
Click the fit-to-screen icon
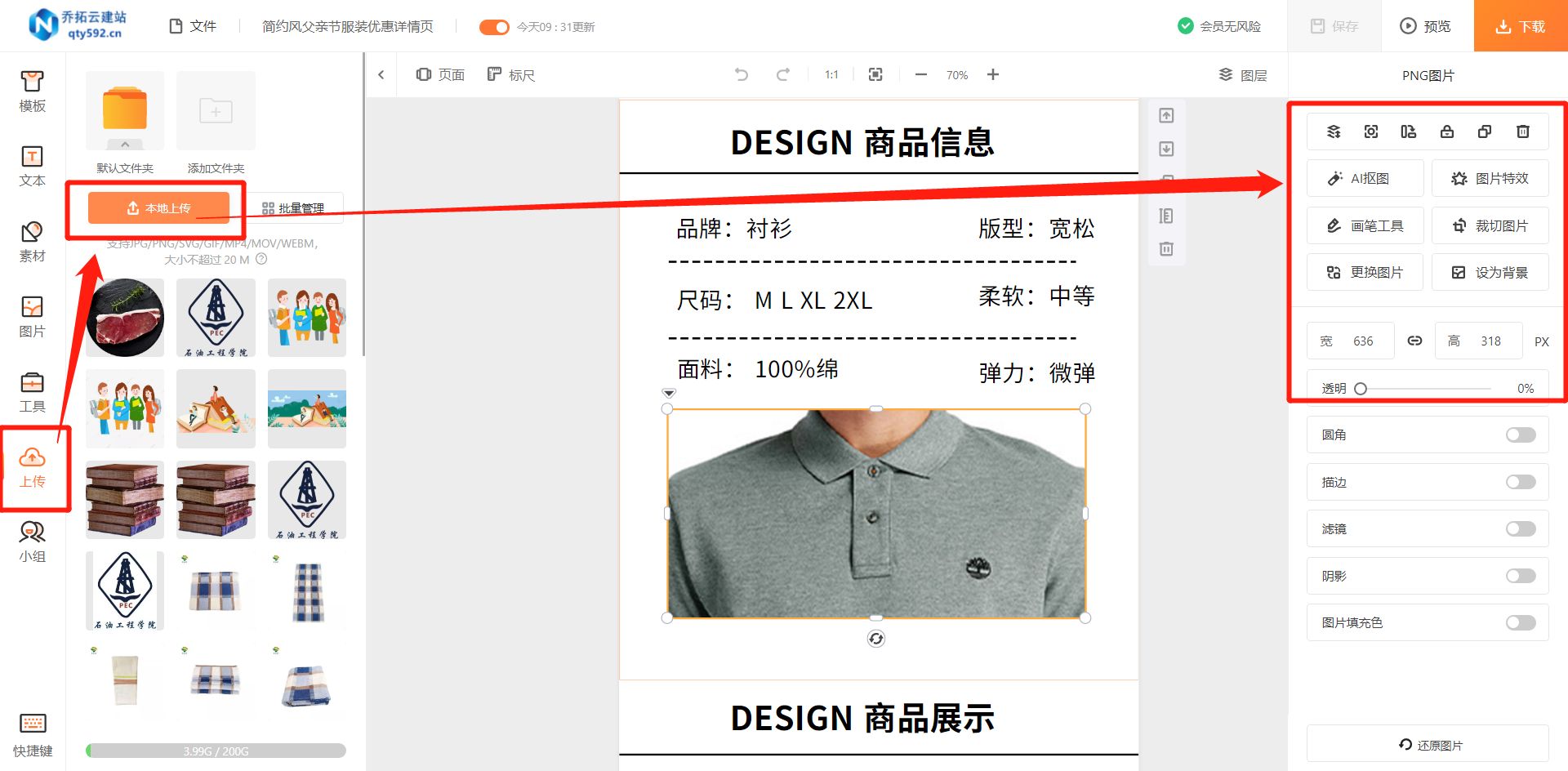coord(875,75)
